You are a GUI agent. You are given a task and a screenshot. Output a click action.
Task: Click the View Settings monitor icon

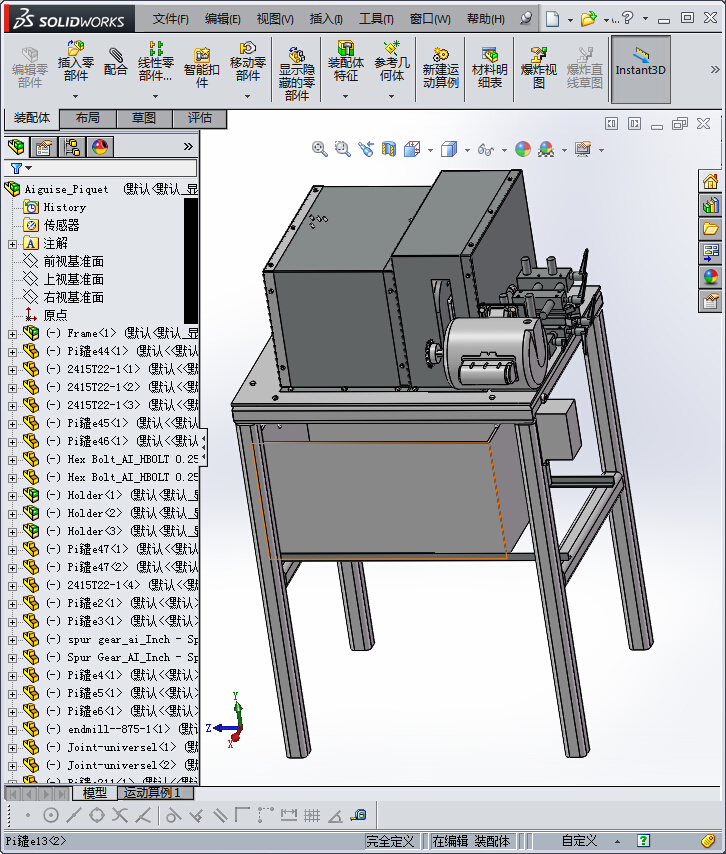583,149
